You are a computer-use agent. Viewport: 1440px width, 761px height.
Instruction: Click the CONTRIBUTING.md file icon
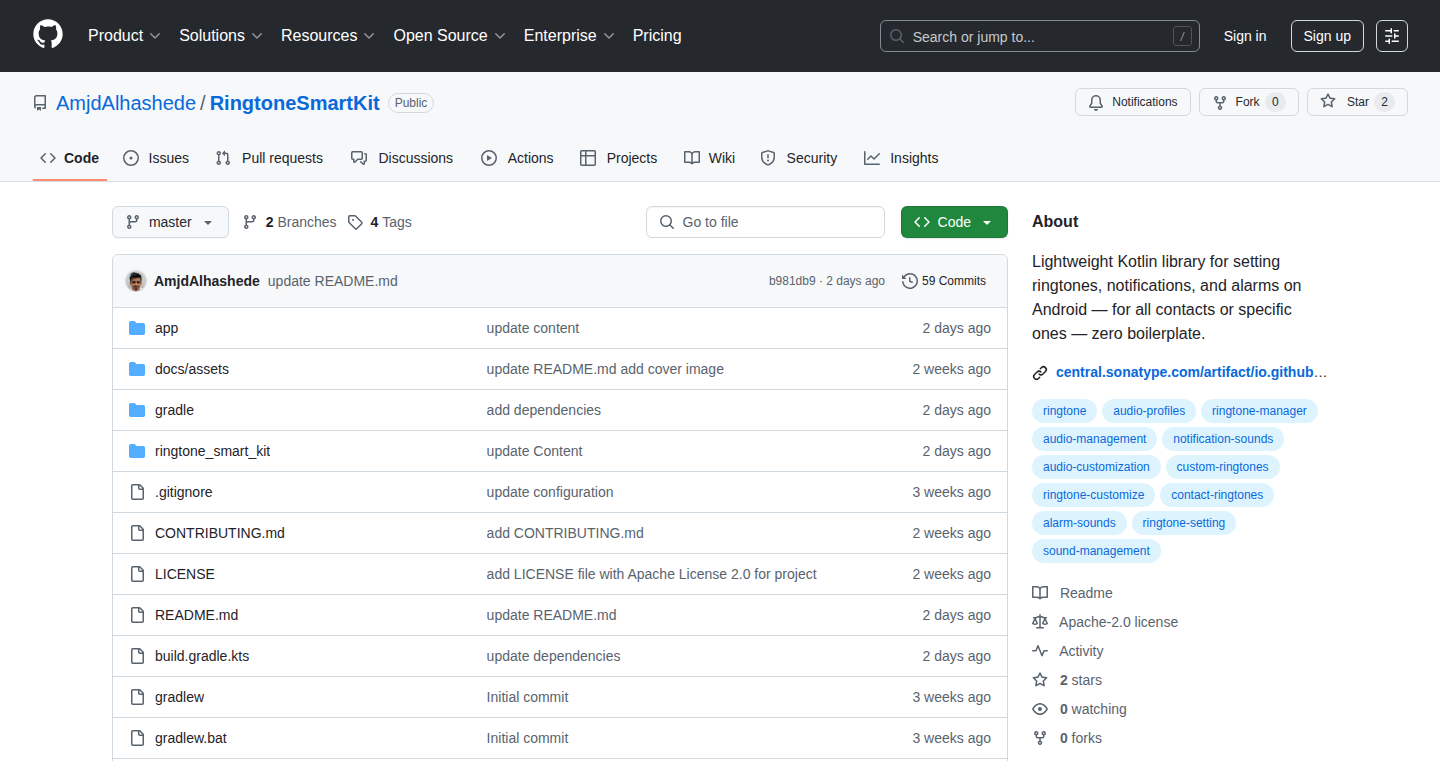[x=137, y=533]
